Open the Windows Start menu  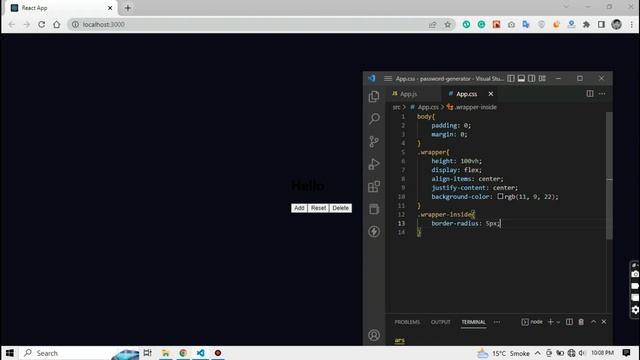tap(9, 353)
